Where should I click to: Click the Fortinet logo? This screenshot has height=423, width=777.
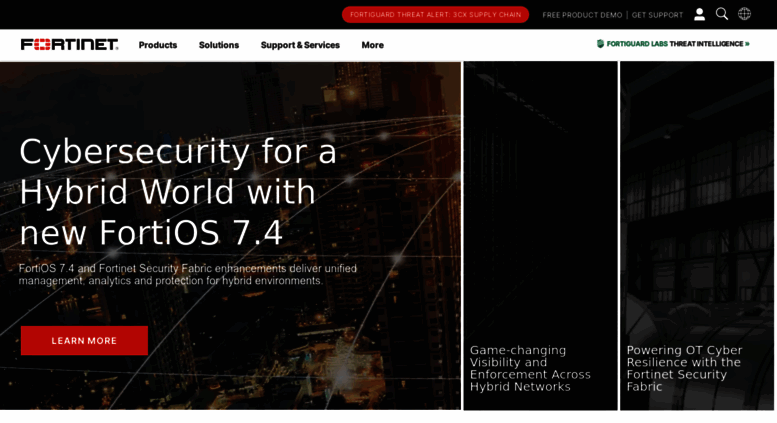69,45
